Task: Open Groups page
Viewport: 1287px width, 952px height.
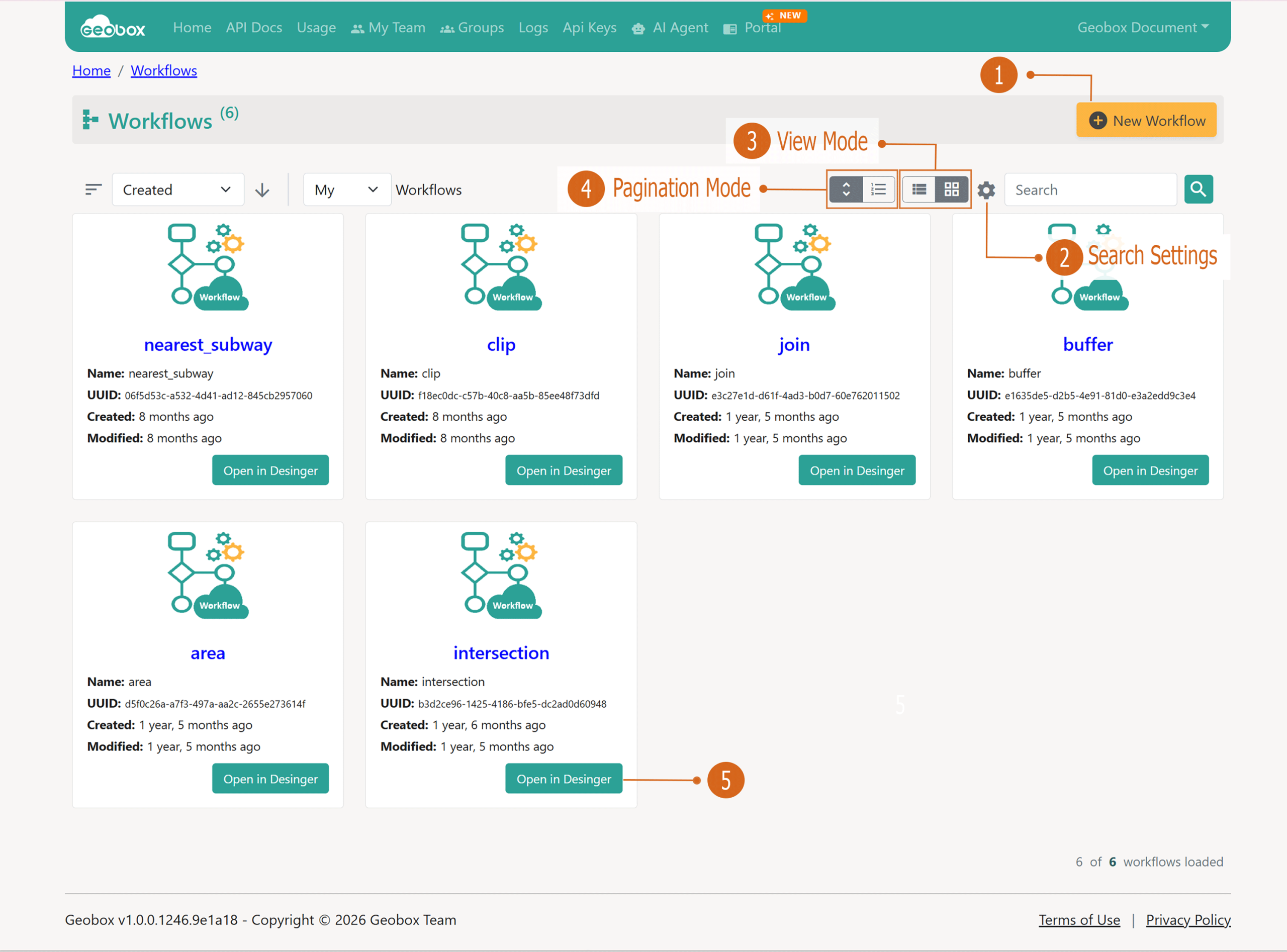Action: (472, 28)
